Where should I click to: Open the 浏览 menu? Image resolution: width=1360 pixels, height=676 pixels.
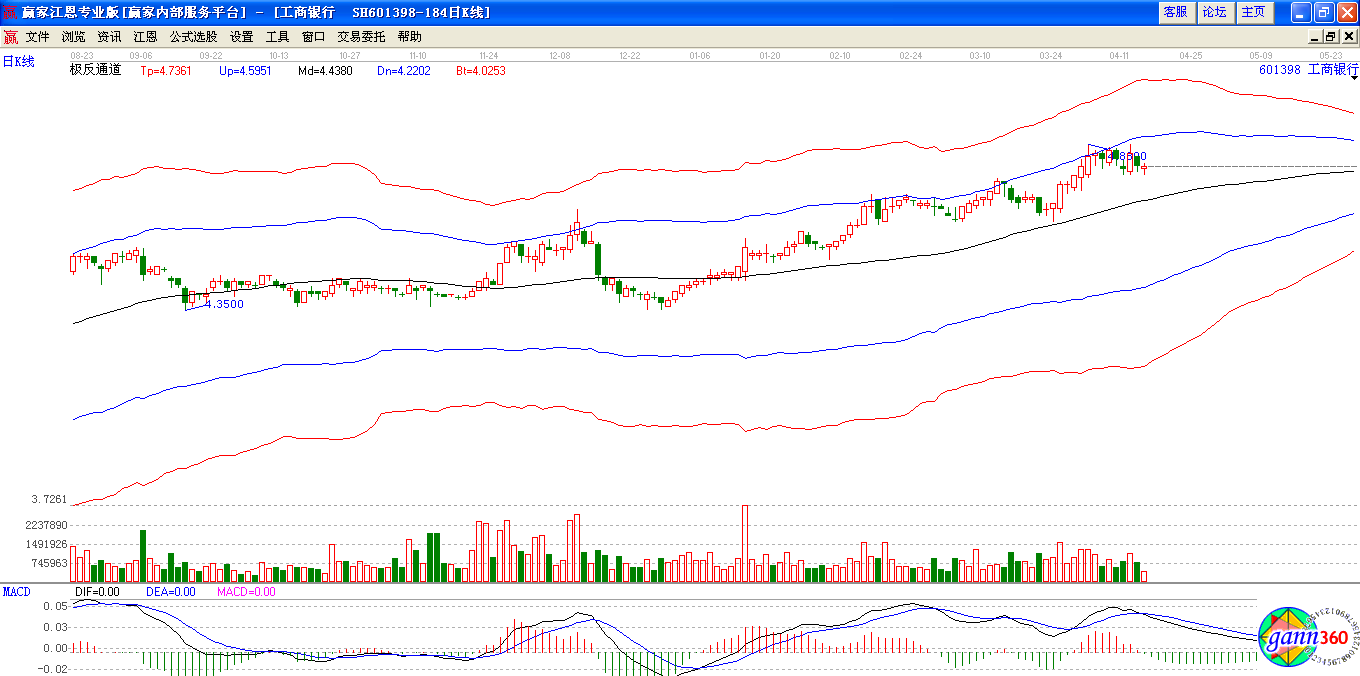pyautogui.click(x=73, y=37)
